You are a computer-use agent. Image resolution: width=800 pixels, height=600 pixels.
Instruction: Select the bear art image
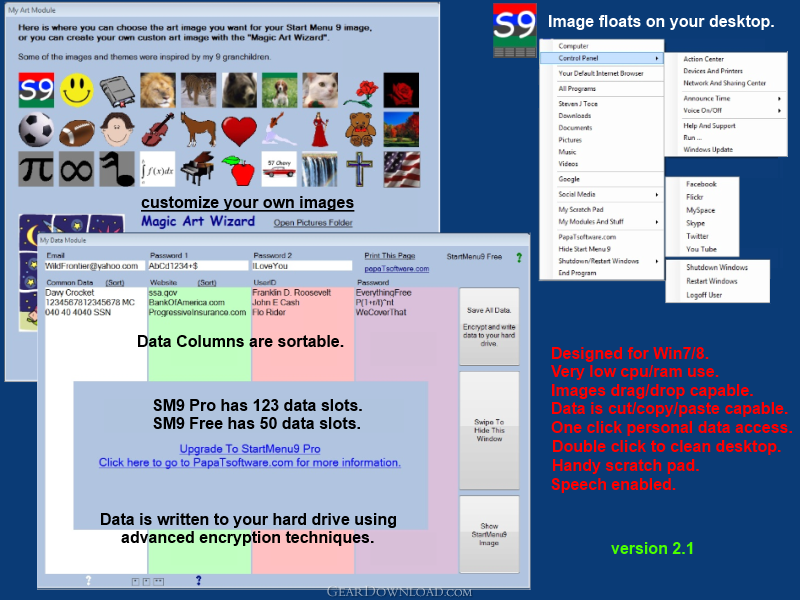[239, 90]
